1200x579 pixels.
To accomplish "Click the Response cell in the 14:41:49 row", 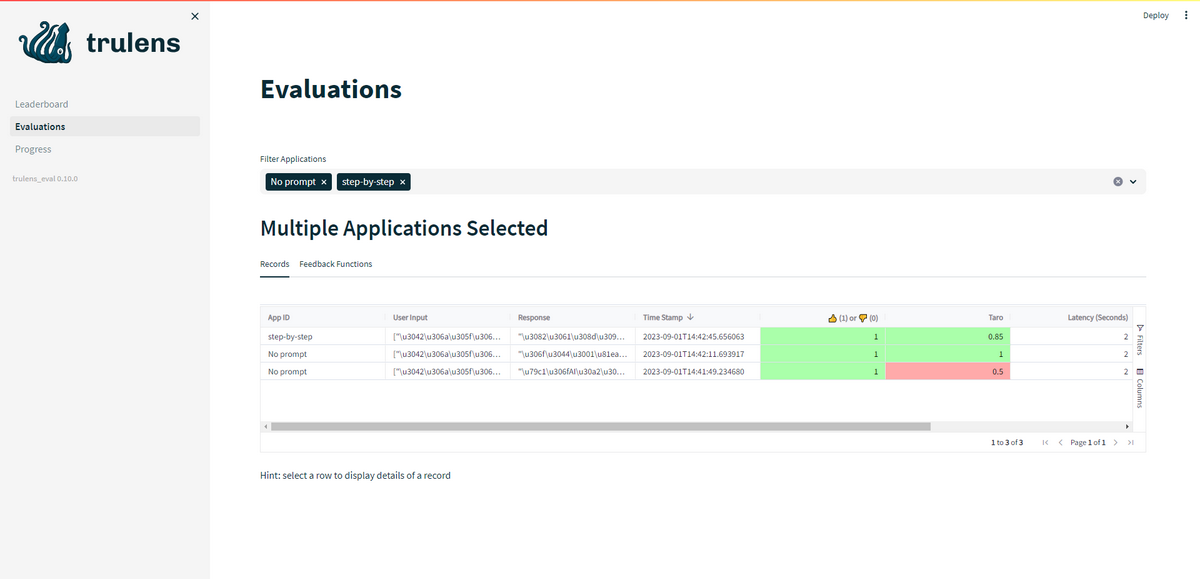I will (x=573, y=372).
